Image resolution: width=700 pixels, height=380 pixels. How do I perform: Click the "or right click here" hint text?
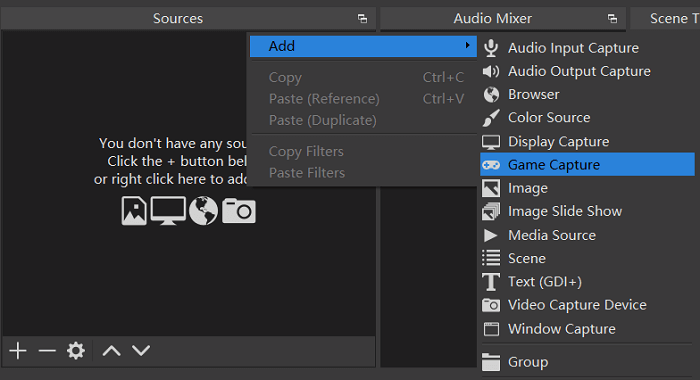coord(170,179)
